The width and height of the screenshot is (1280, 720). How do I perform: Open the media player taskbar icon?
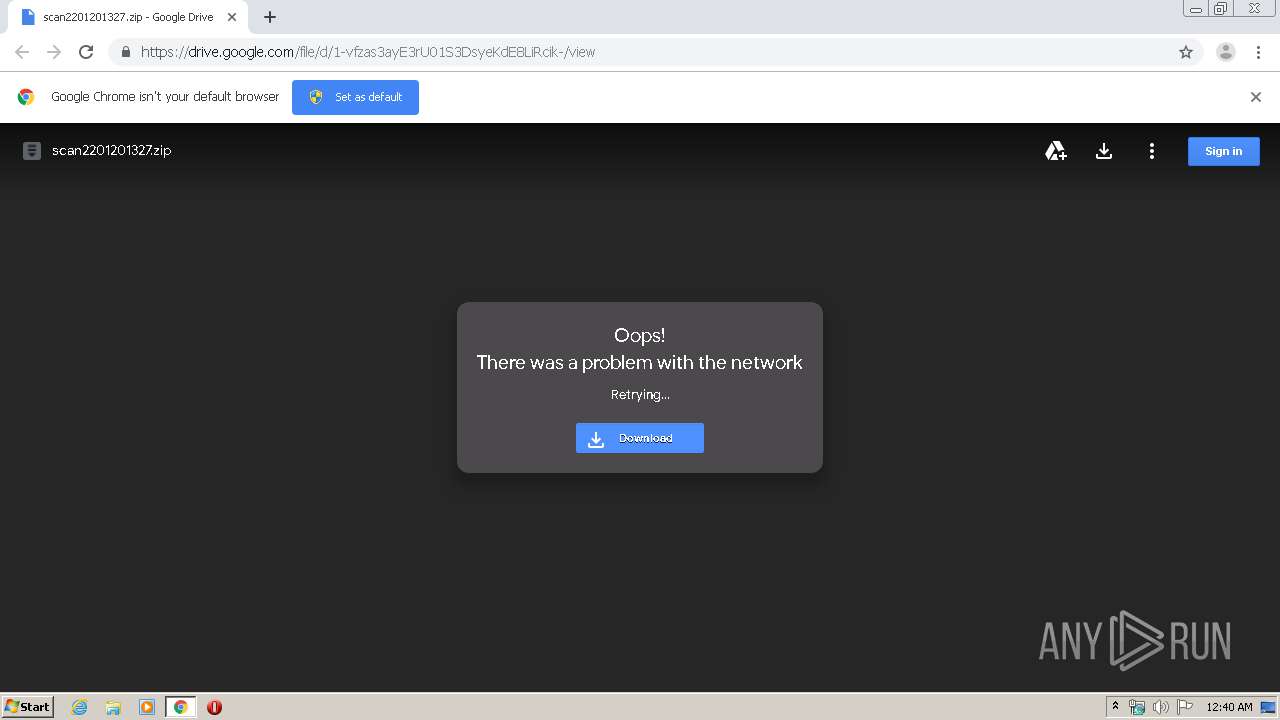tap(147, 707)
